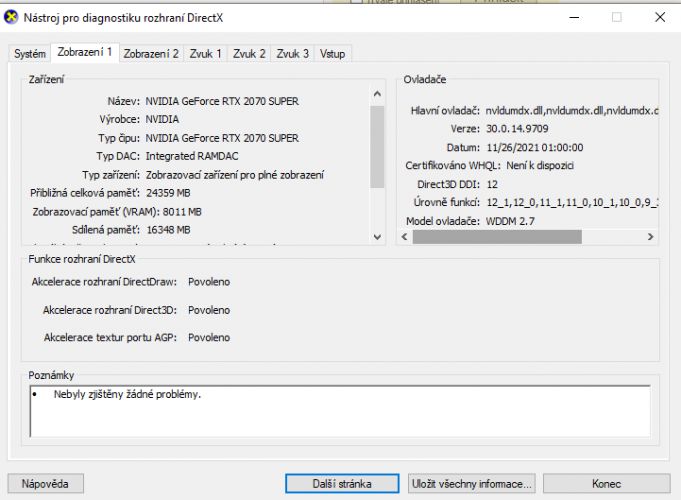Image resolution: width=681 pixels, height=500 pixels.
Task: Click the Poznámky notes text box
Action: [x=340, y=411]
